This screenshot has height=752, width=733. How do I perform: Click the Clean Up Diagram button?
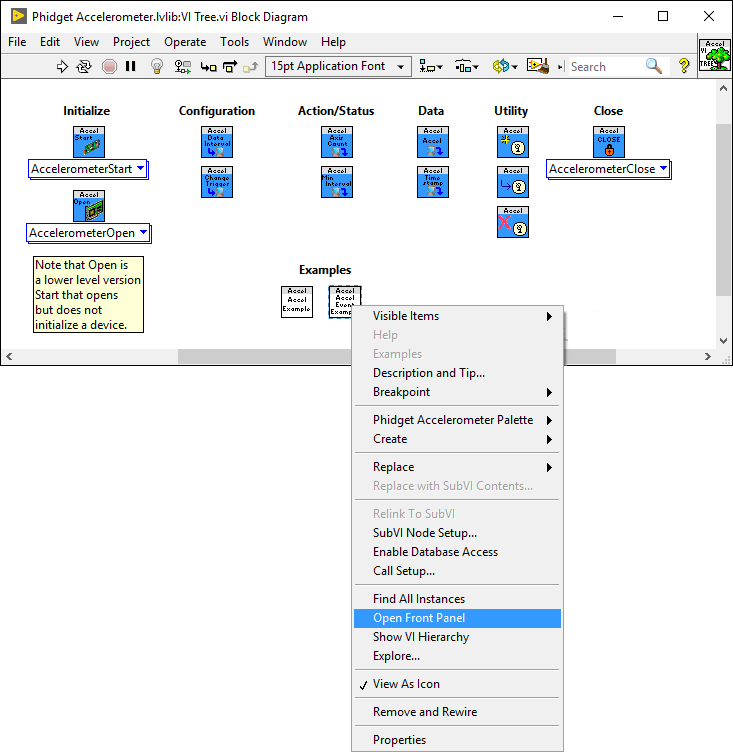tap(538, 66)
